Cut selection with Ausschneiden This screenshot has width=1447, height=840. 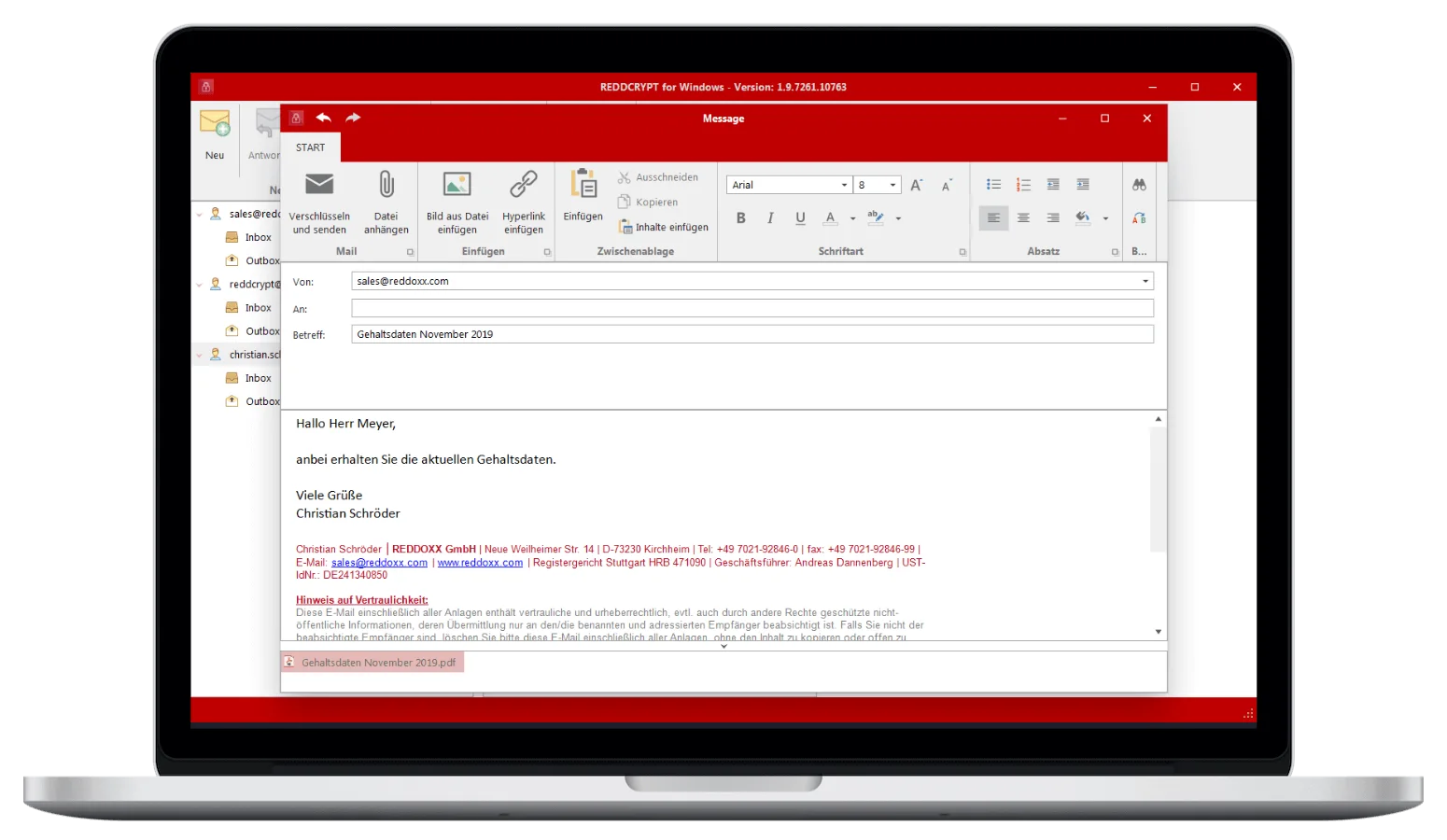point(657,177)
